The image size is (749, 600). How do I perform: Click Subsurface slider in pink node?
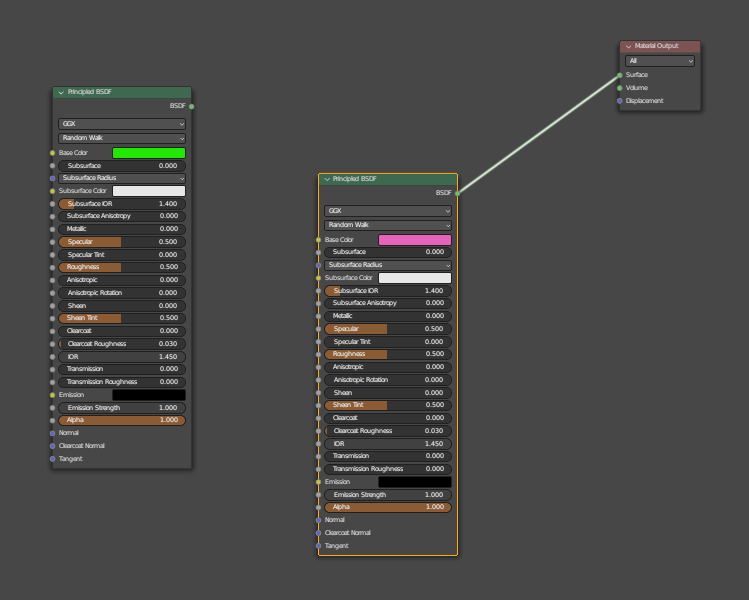coord(388,252)
